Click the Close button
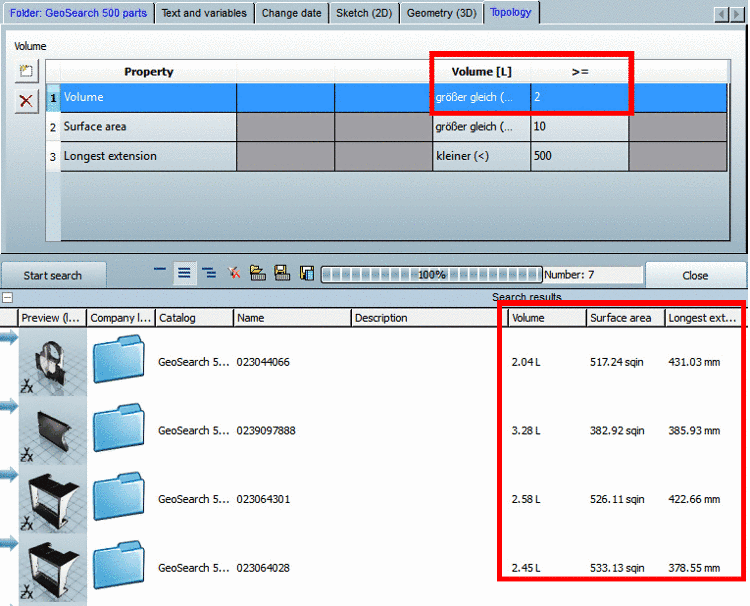The width and height of the screenshot is (750, 606). (695, 275)
